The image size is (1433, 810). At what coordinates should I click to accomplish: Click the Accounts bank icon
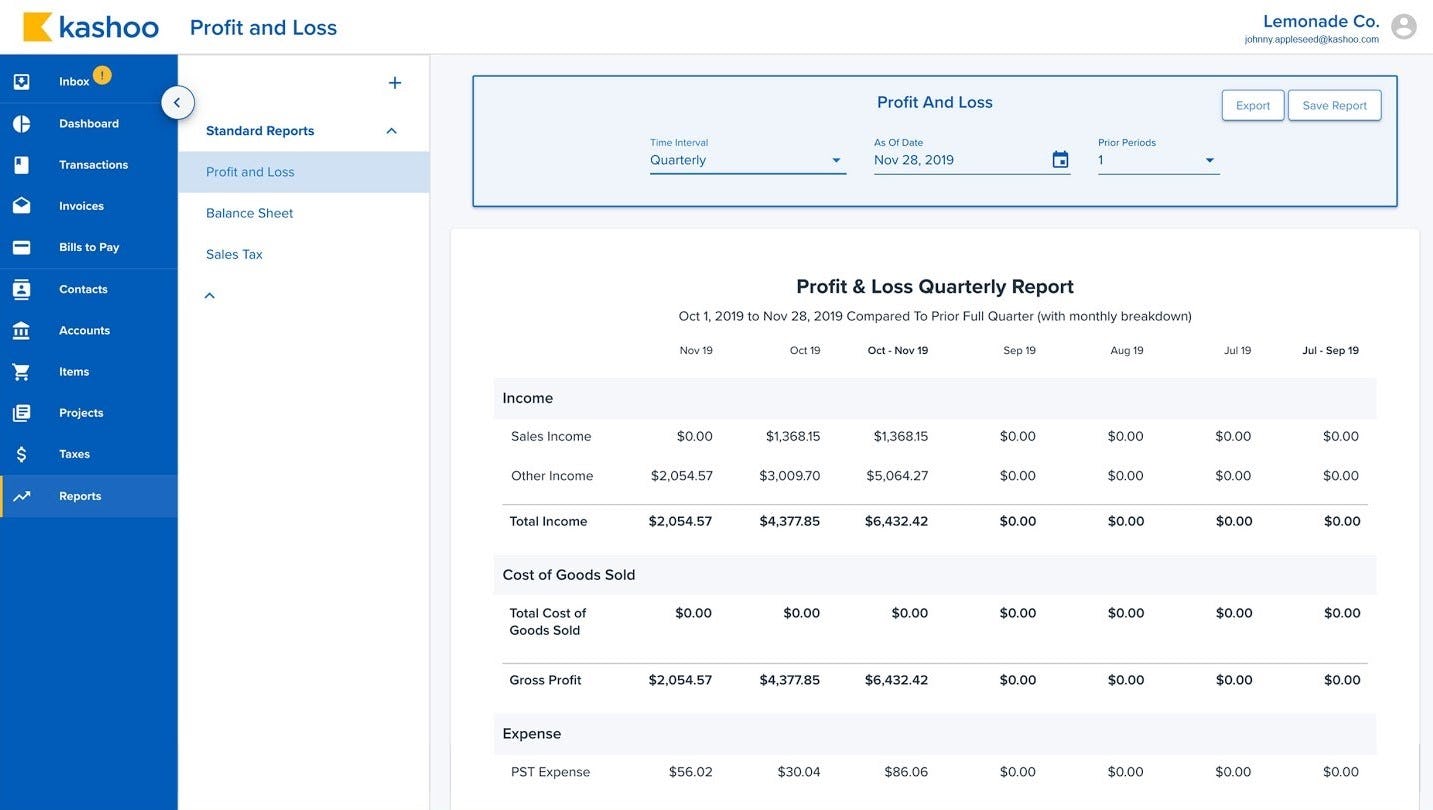tap(21, 331)
